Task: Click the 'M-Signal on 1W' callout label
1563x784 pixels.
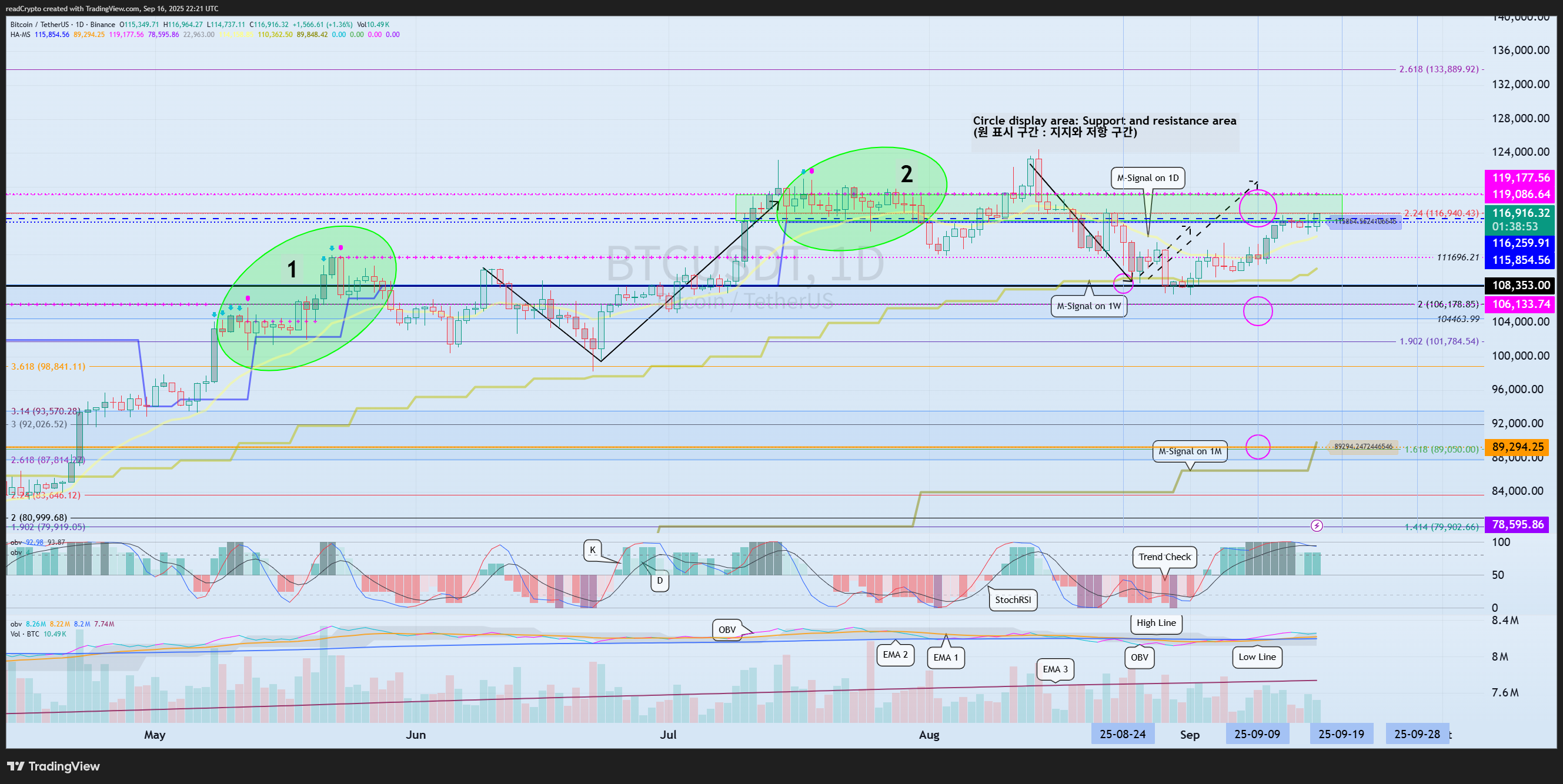Action: (x=1088, y=306)
